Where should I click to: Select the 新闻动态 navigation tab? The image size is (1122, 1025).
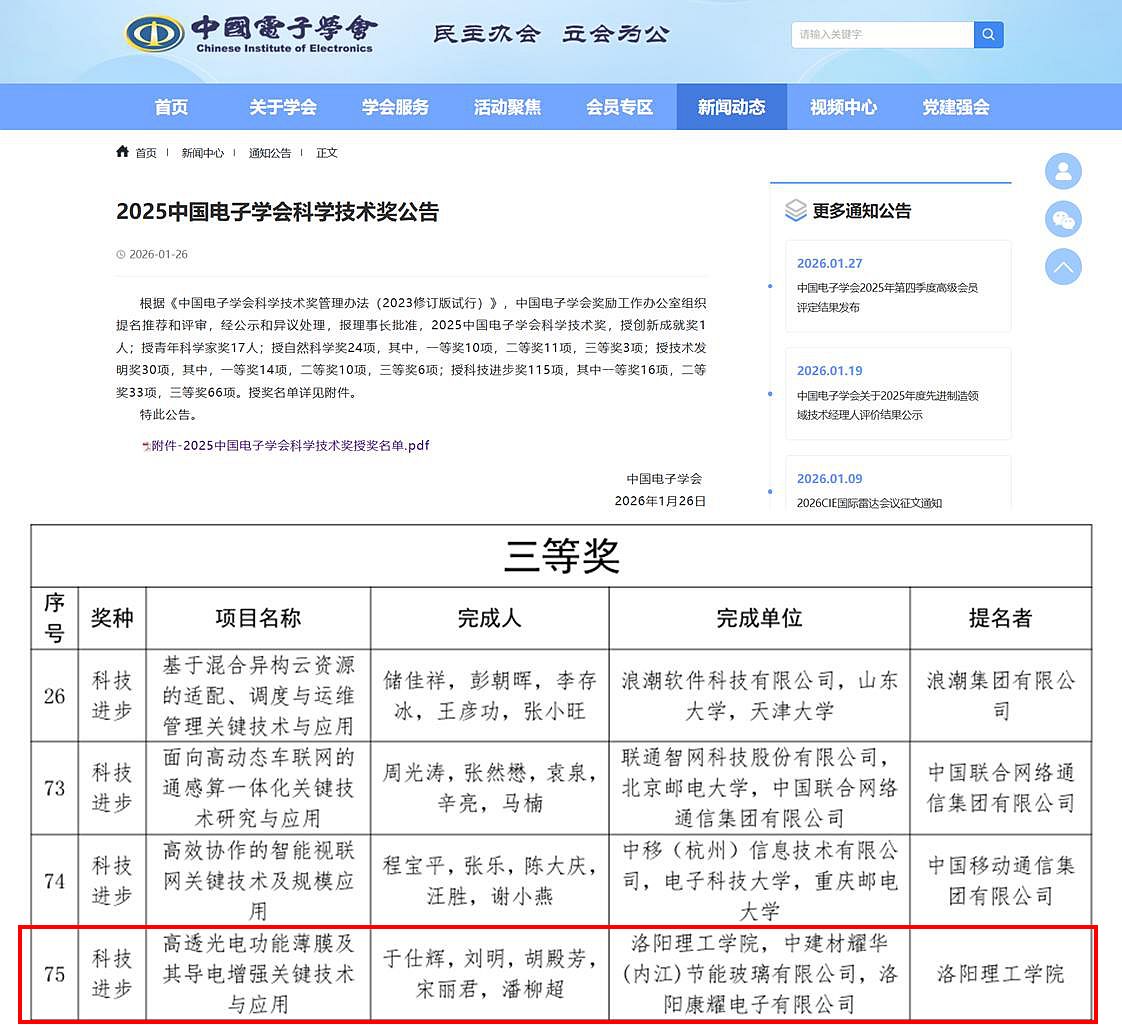tap(731, 108)
